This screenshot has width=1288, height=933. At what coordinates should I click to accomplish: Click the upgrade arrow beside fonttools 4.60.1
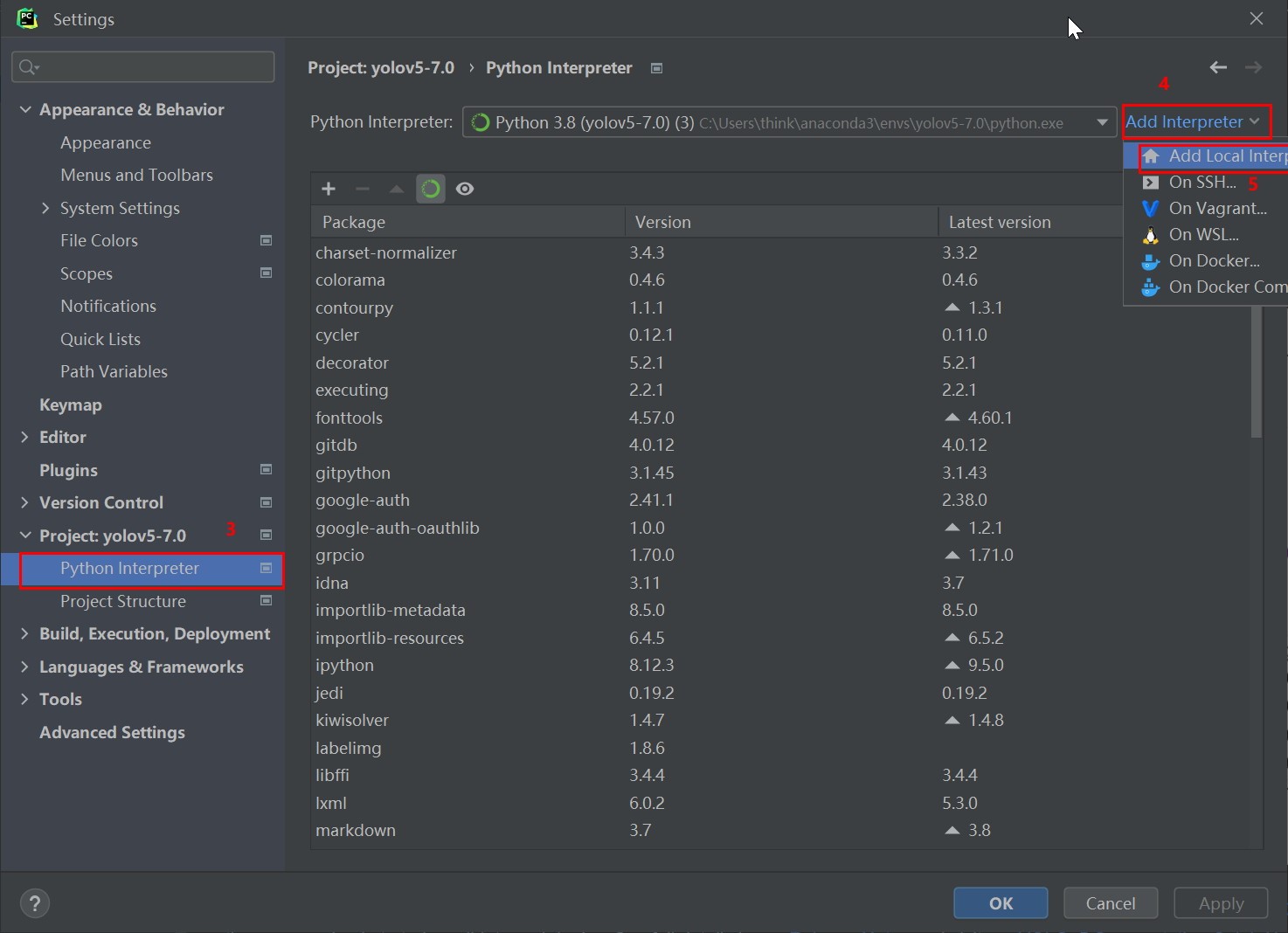pyautogui.click(x=952, y=418)
